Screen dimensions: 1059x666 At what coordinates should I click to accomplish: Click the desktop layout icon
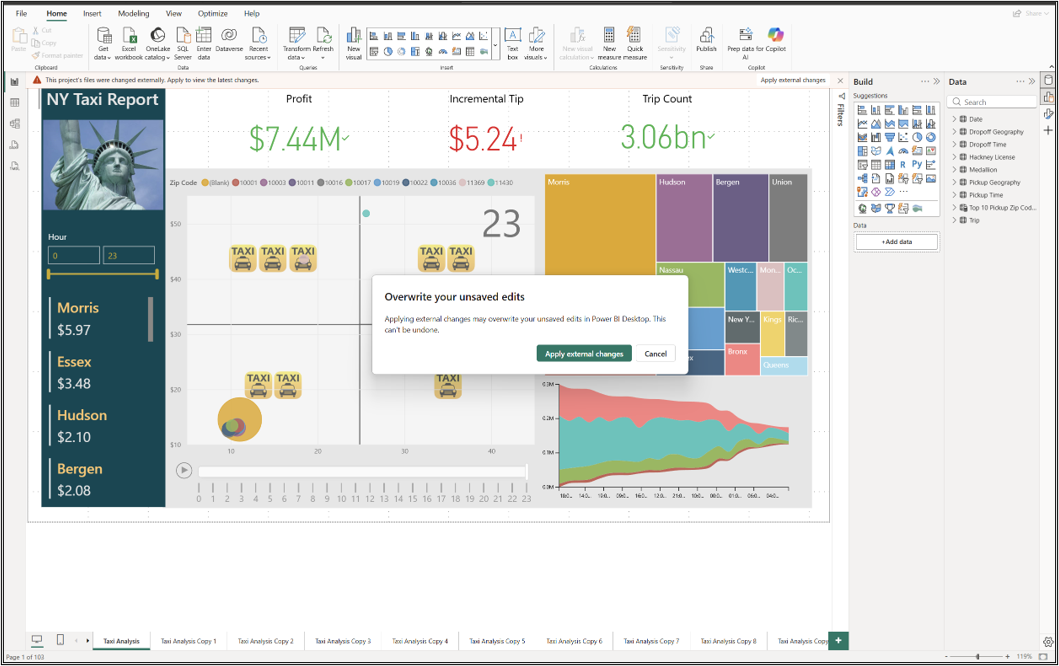click(x=37, y=639)
